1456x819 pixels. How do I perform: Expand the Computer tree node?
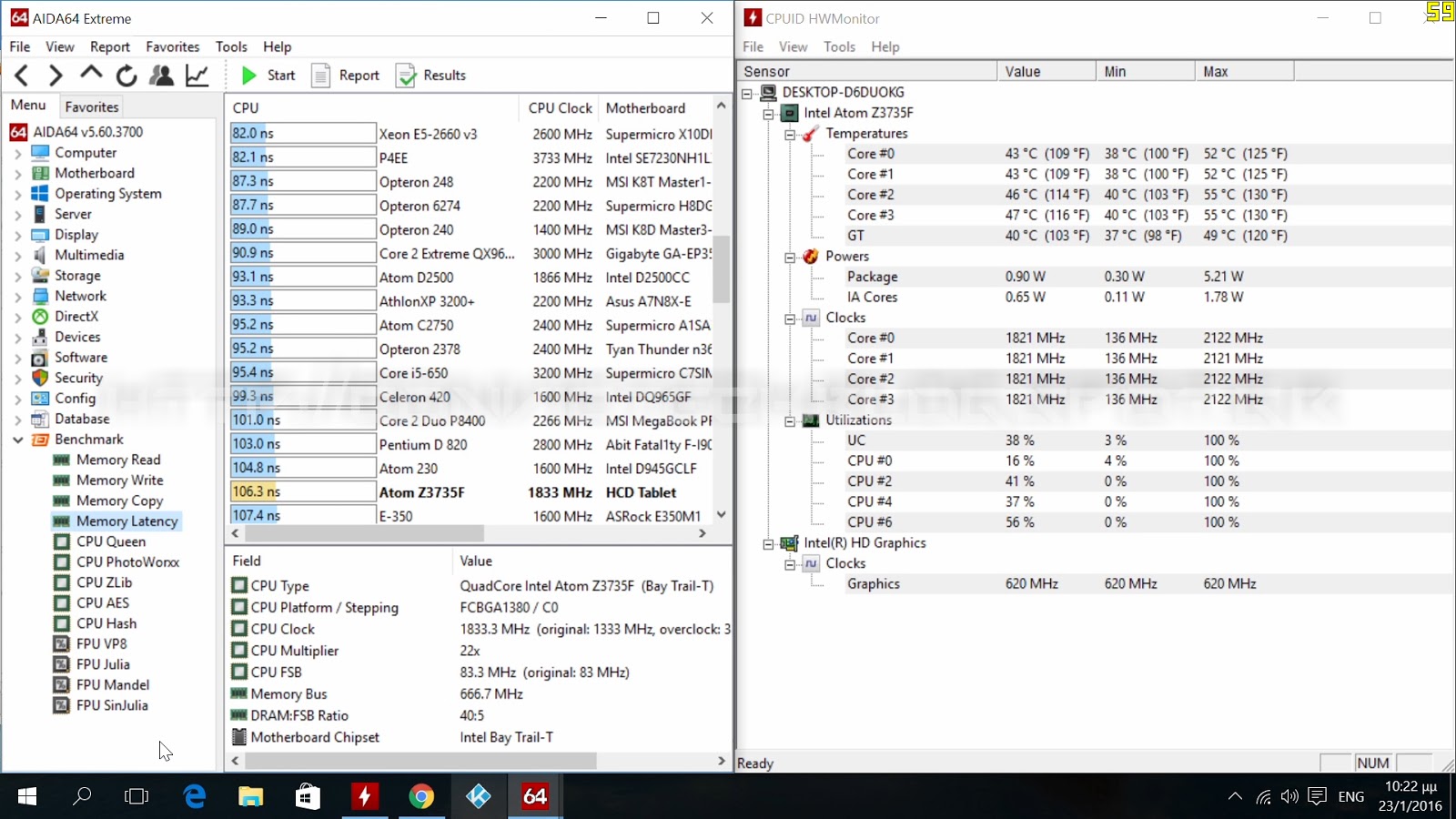pyautogui.click(x=17, y=153)
